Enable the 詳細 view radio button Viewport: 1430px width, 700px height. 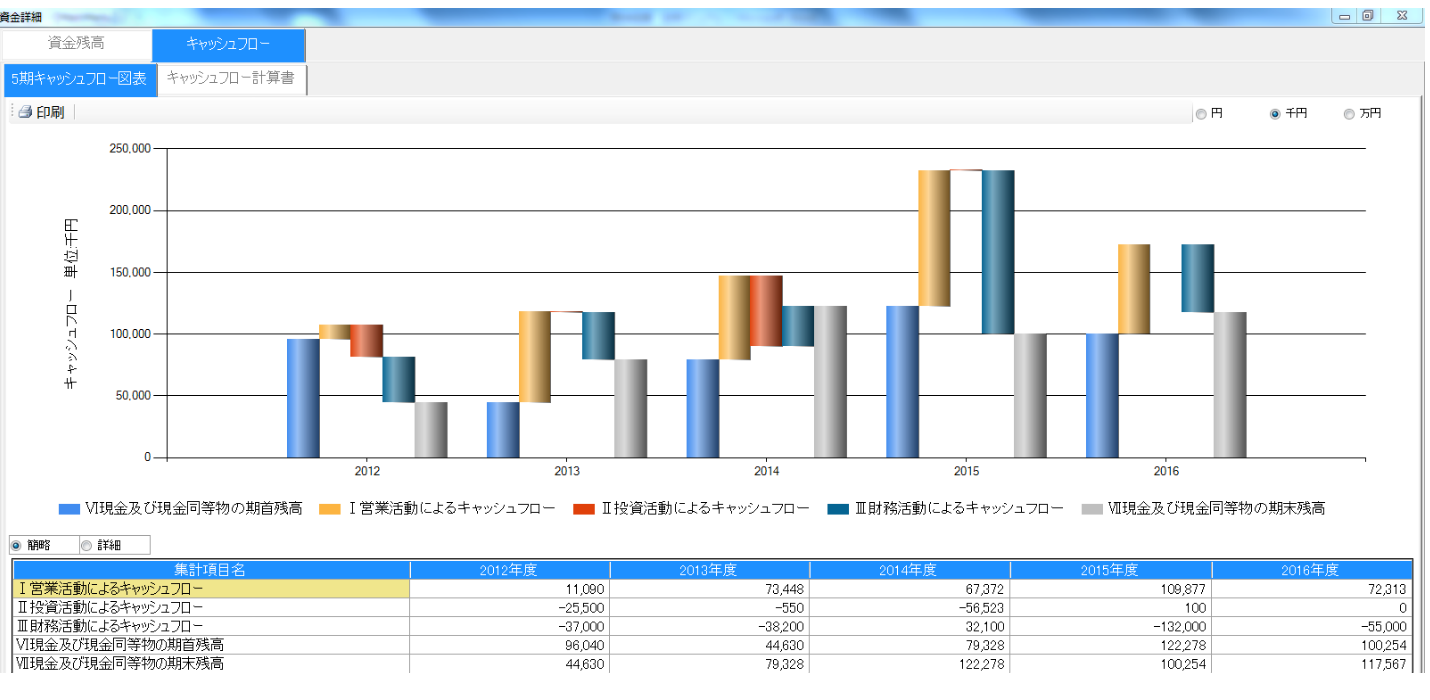(x=86, y=545)
